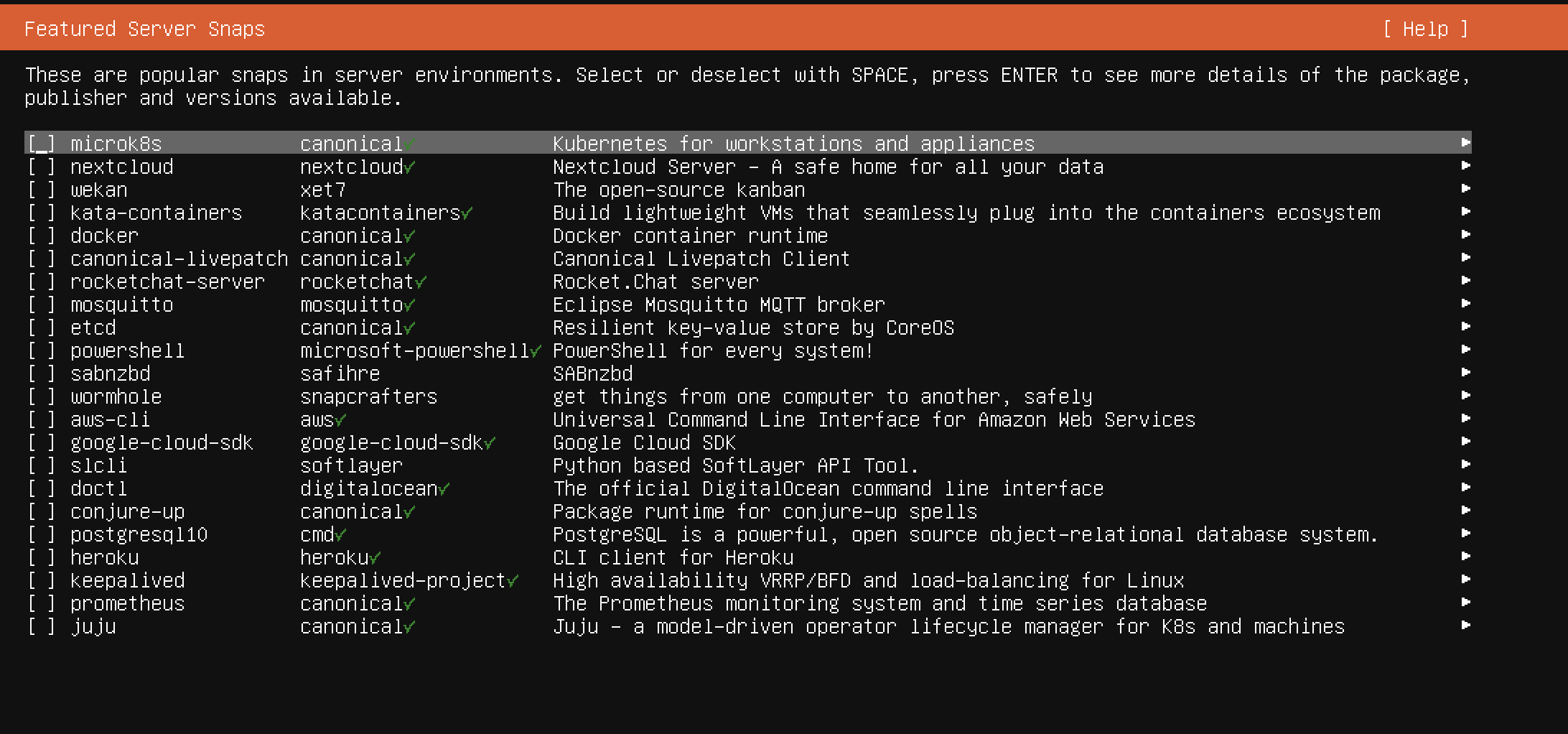Image resolution: width=1568 pixels, height=734 pixels.
Task: Expand details arrow on the doctl row
Action: (x=1465, y=488)
